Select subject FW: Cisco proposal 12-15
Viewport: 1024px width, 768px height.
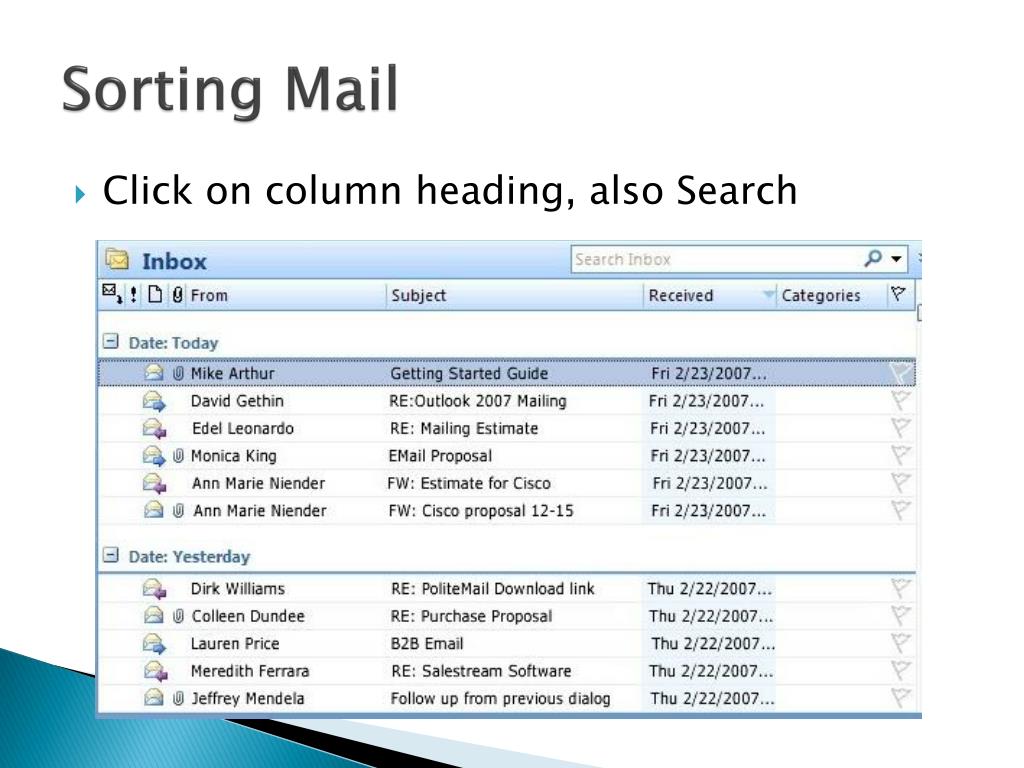481,511
